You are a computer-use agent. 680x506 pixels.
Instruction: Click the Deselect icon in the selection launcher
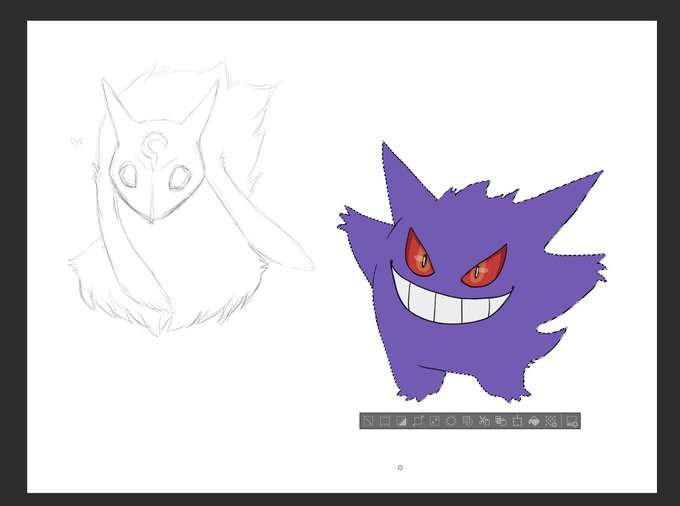click(x=368, y=421)
